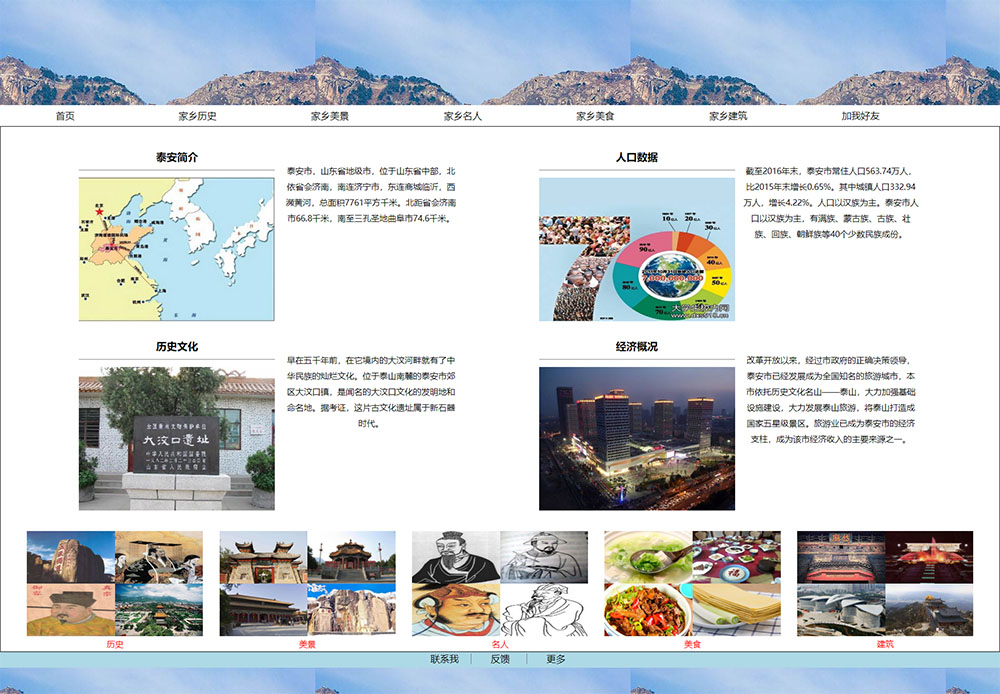Open the architecture collage thumbnail
Viewport: 1000px width, 694px height.
coord(885,584)
